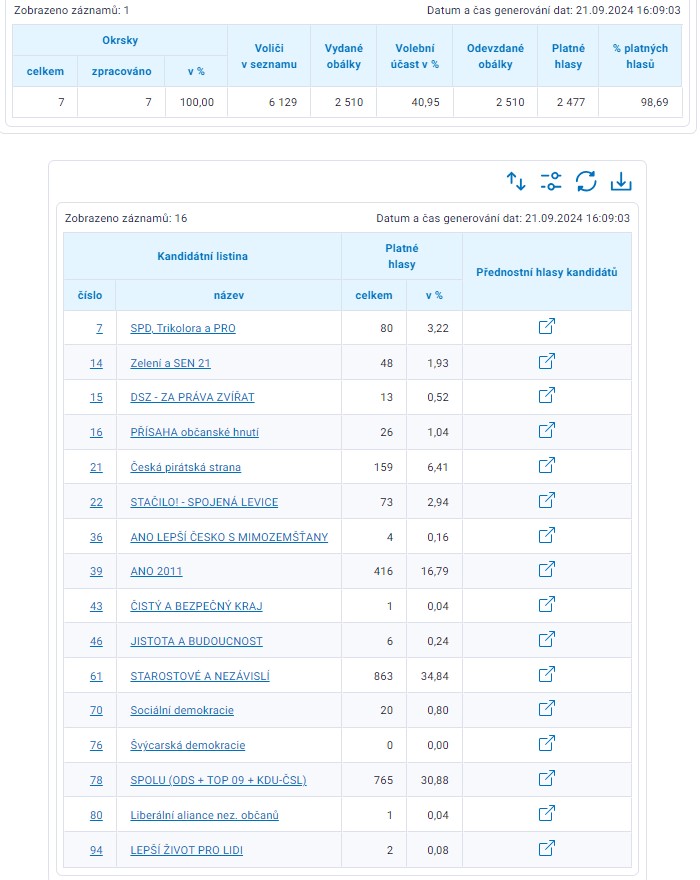
Task: Click list number 21 link
Action: (x=96, y=467)
